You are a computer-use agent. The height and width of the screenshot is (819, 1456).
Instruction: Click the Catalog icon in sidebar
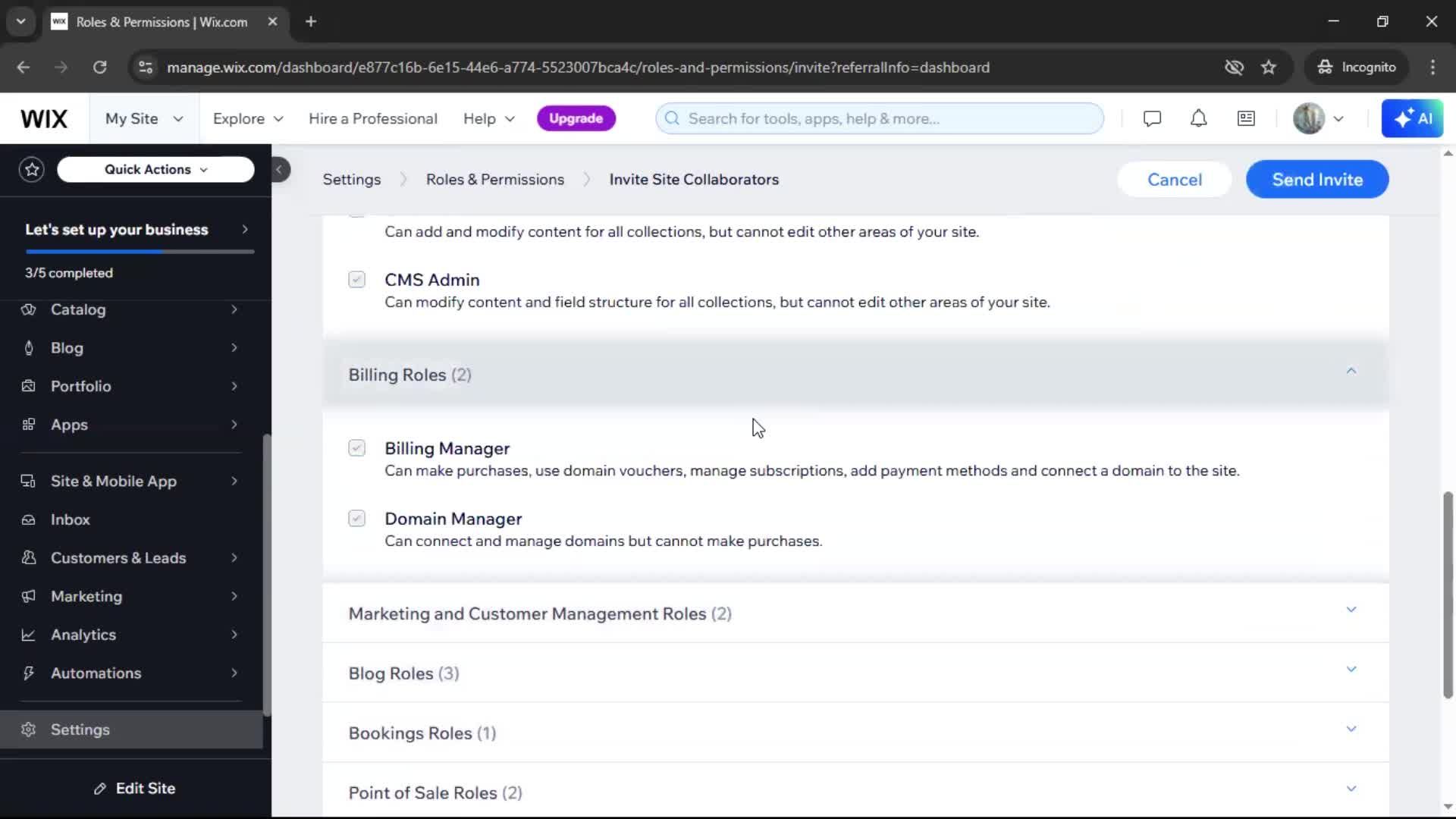coord(29,309)
